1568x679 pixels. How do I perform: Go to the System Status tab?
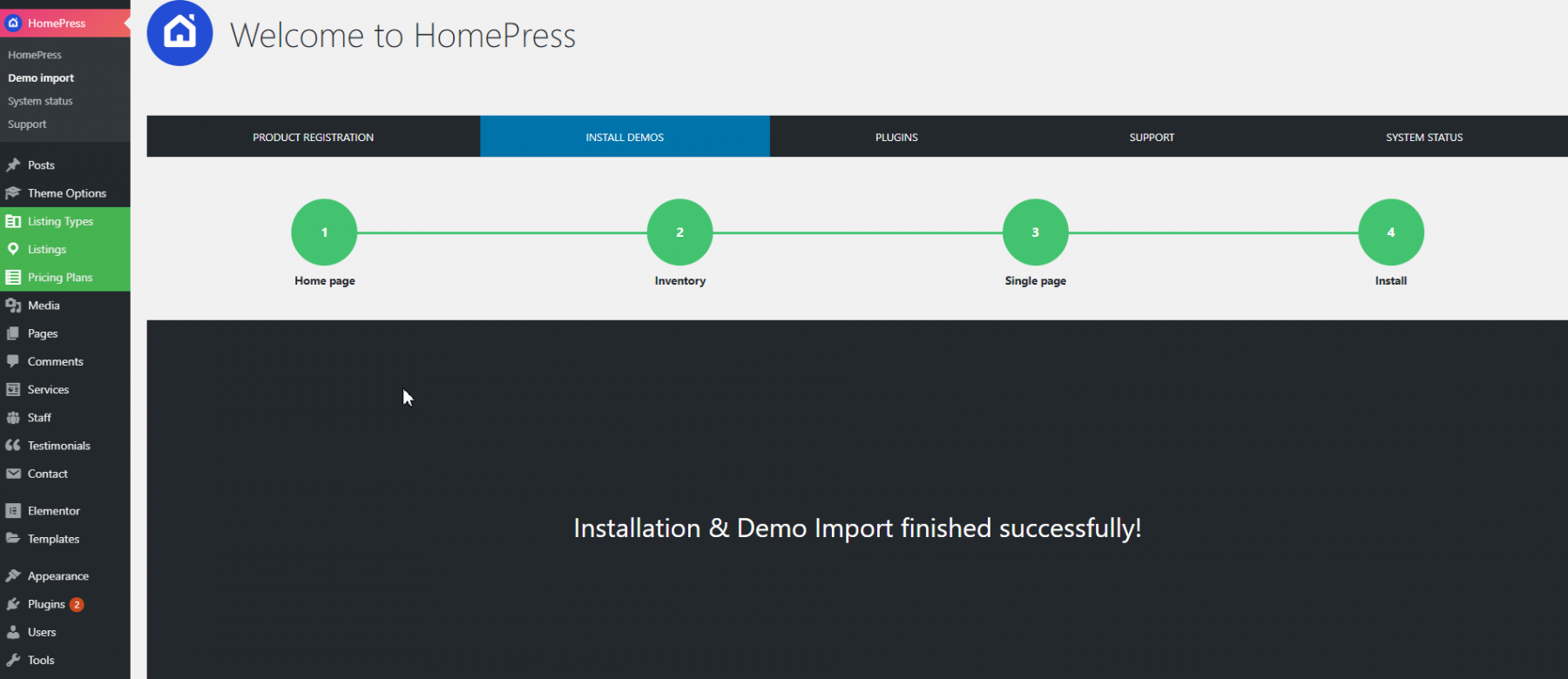[1424, 137]
